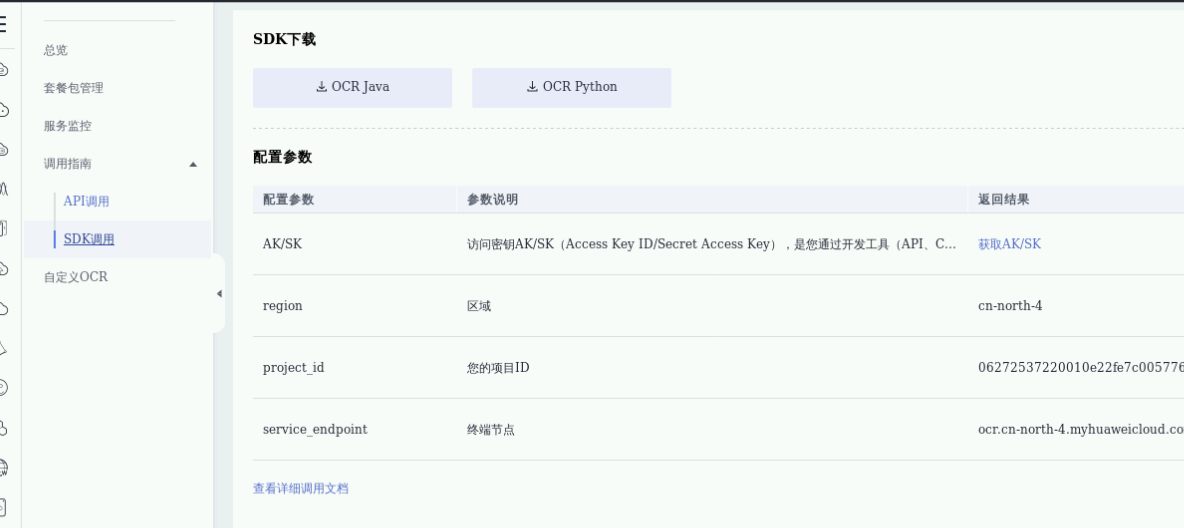
Task: Open 总览 in the sidebar
Action: (x=56, y=50)
